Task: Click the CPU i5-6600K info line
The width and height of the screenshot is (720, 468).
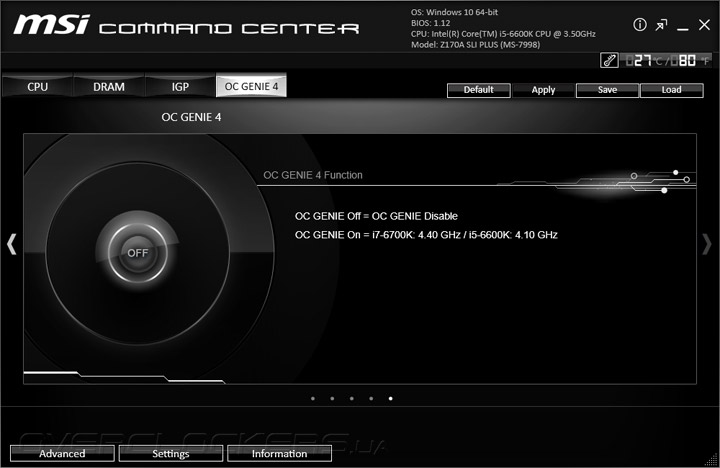Action: pos(503,34)
